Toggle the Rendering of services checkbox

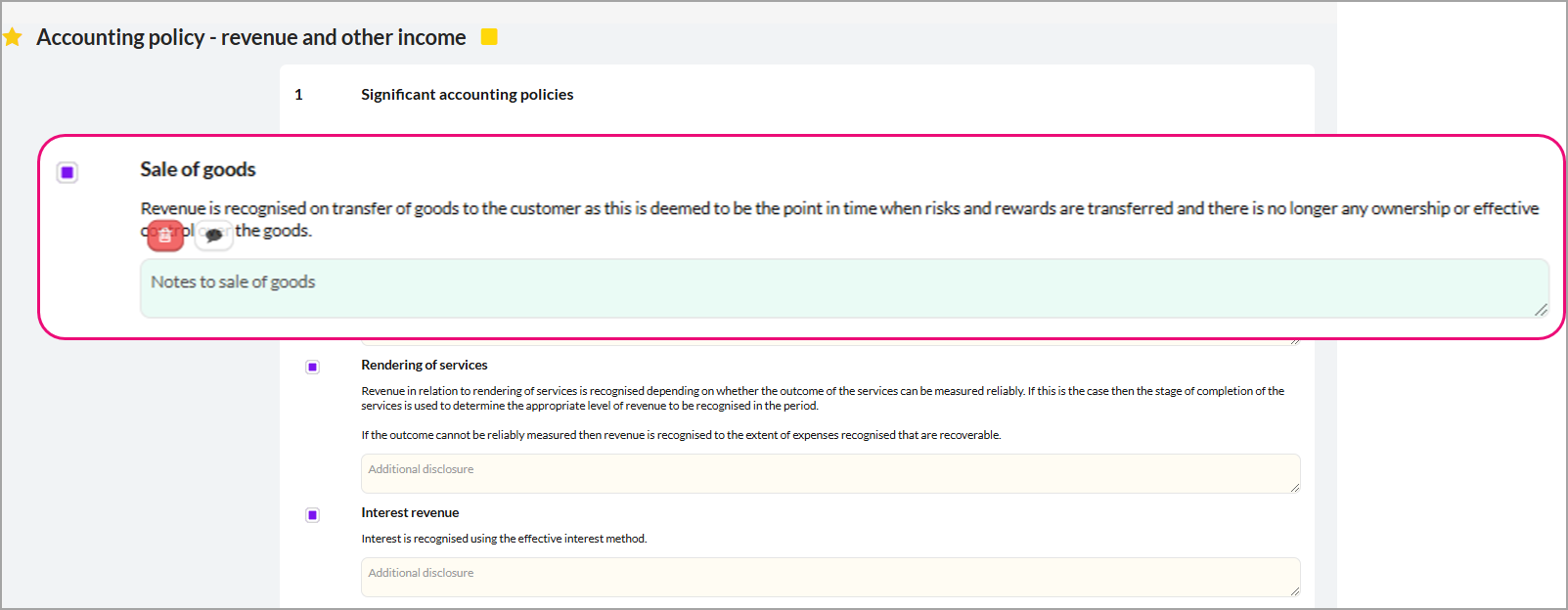[x=312, y=367]
